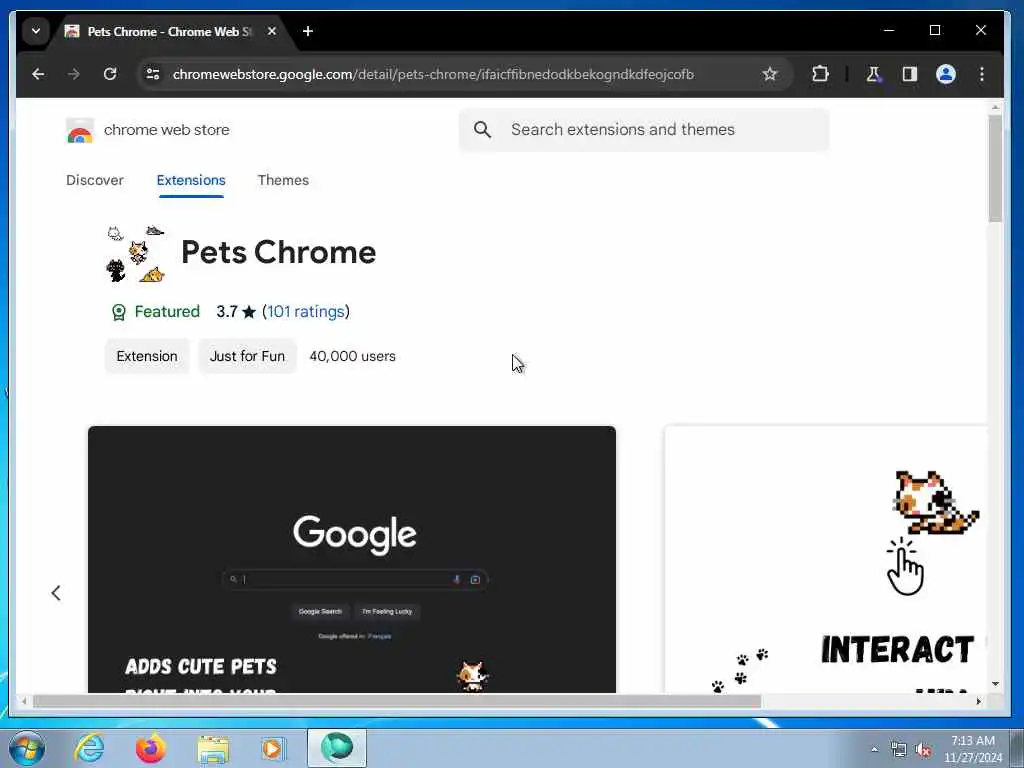Open Windows Explorer folder in taskbar
Screen dimensions: 1024x768
(x=213, y=749)
